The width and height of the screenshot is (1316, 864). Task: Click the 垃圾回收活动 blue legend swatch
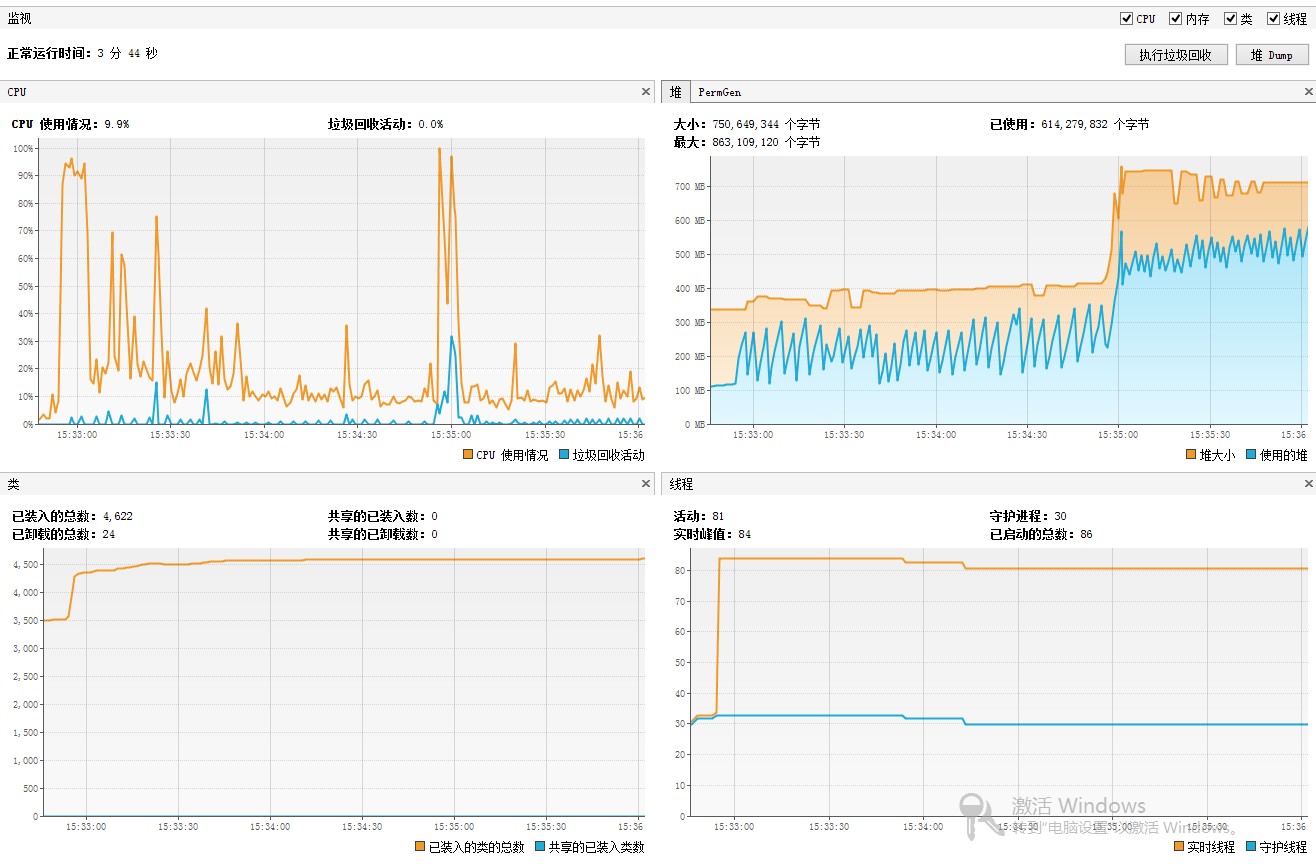coord(564,455)
